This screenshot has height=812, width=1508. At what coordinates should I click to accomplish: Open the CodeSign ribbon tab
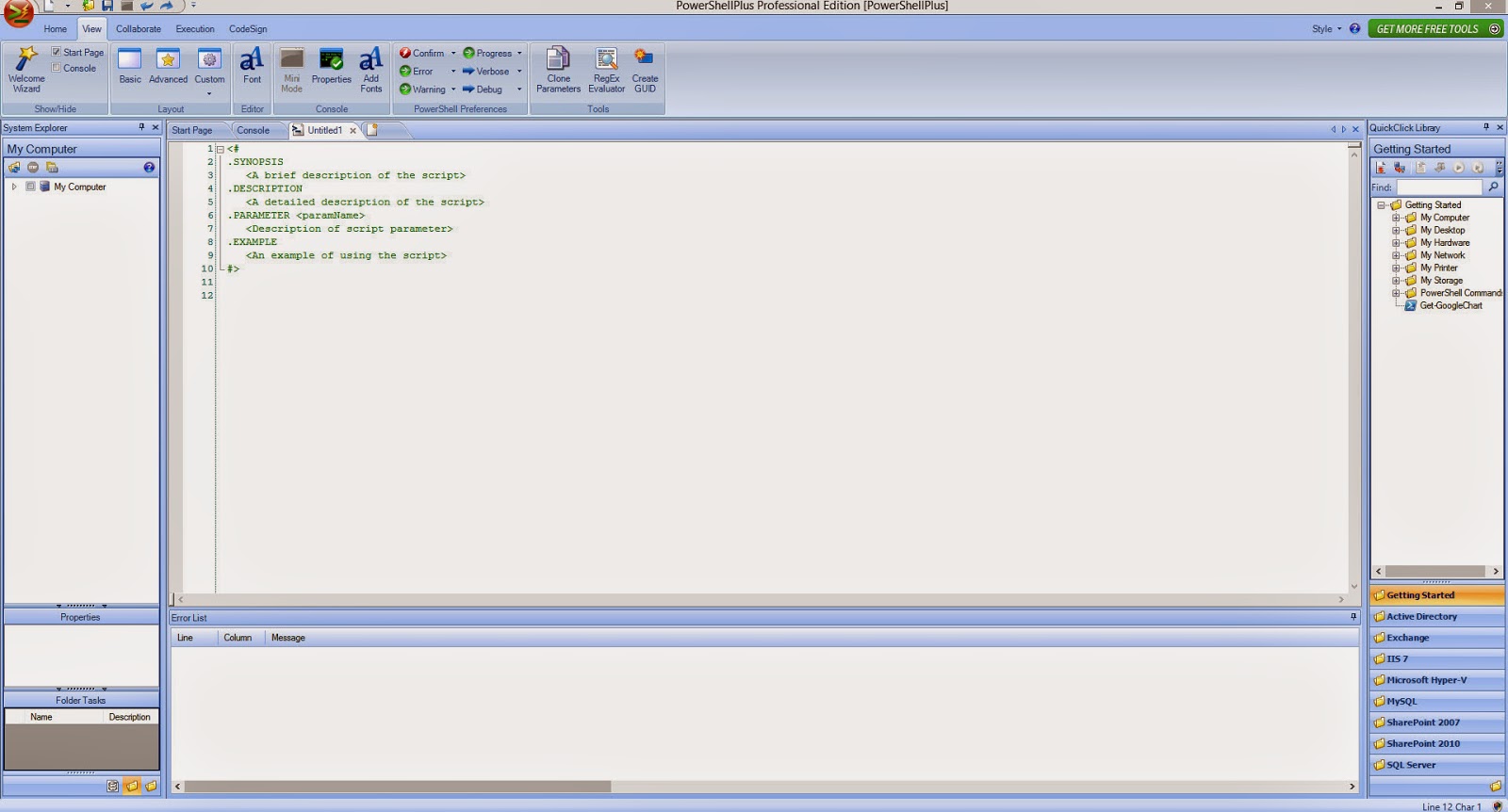coord(248,28)
